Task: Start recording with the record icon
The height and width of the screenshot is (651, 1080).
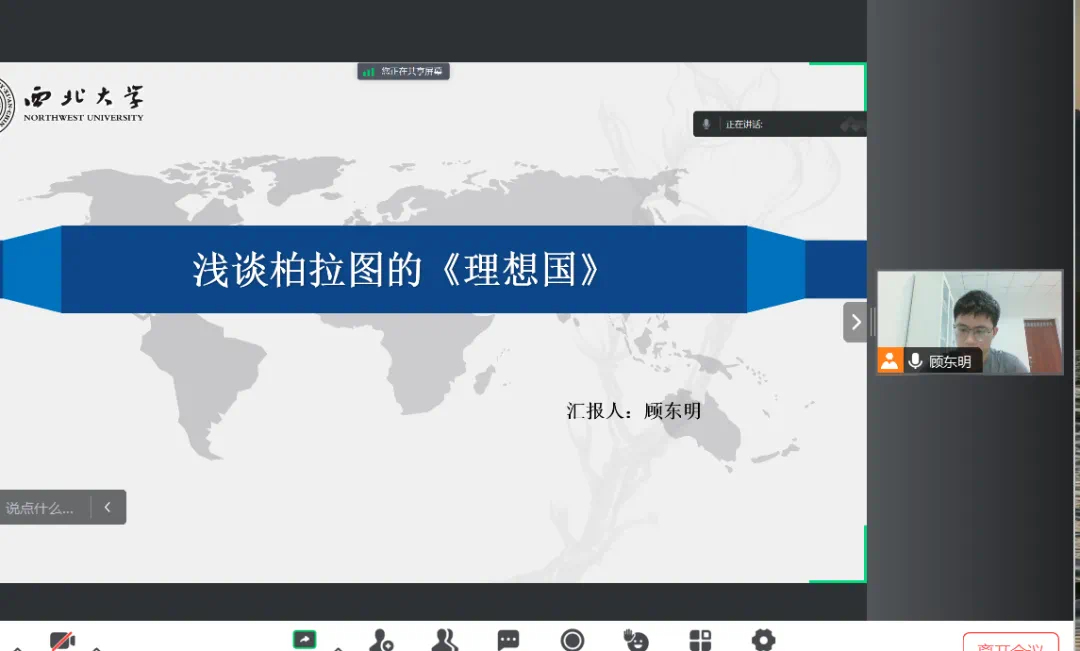Action: pos(572,640)
